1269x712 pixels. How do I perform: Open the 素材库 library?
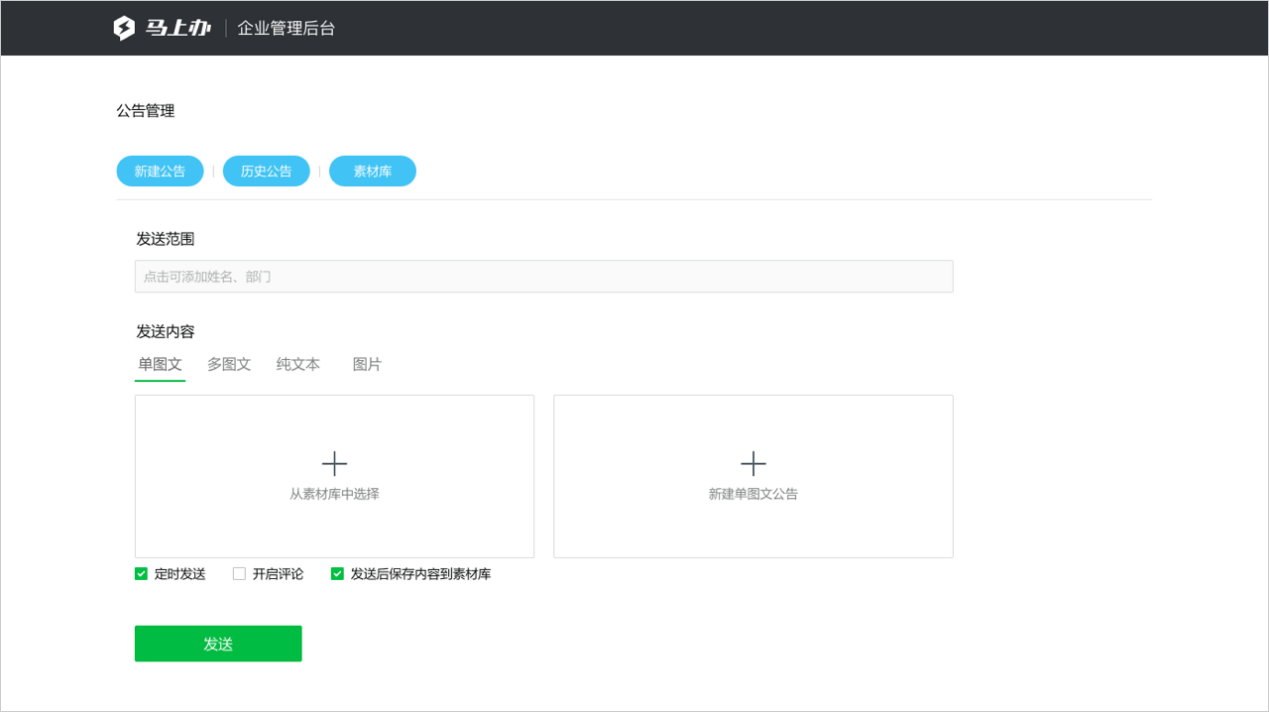(372, 171)
